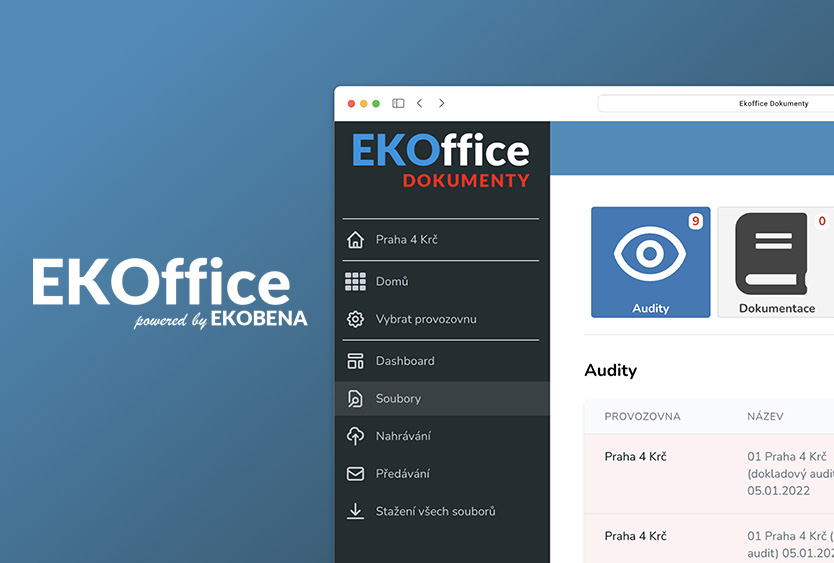The height and width of the screenshot is (563, 834).
Task: Click the Ekoffice Dokumenty address bar
Action: [716, 103]
